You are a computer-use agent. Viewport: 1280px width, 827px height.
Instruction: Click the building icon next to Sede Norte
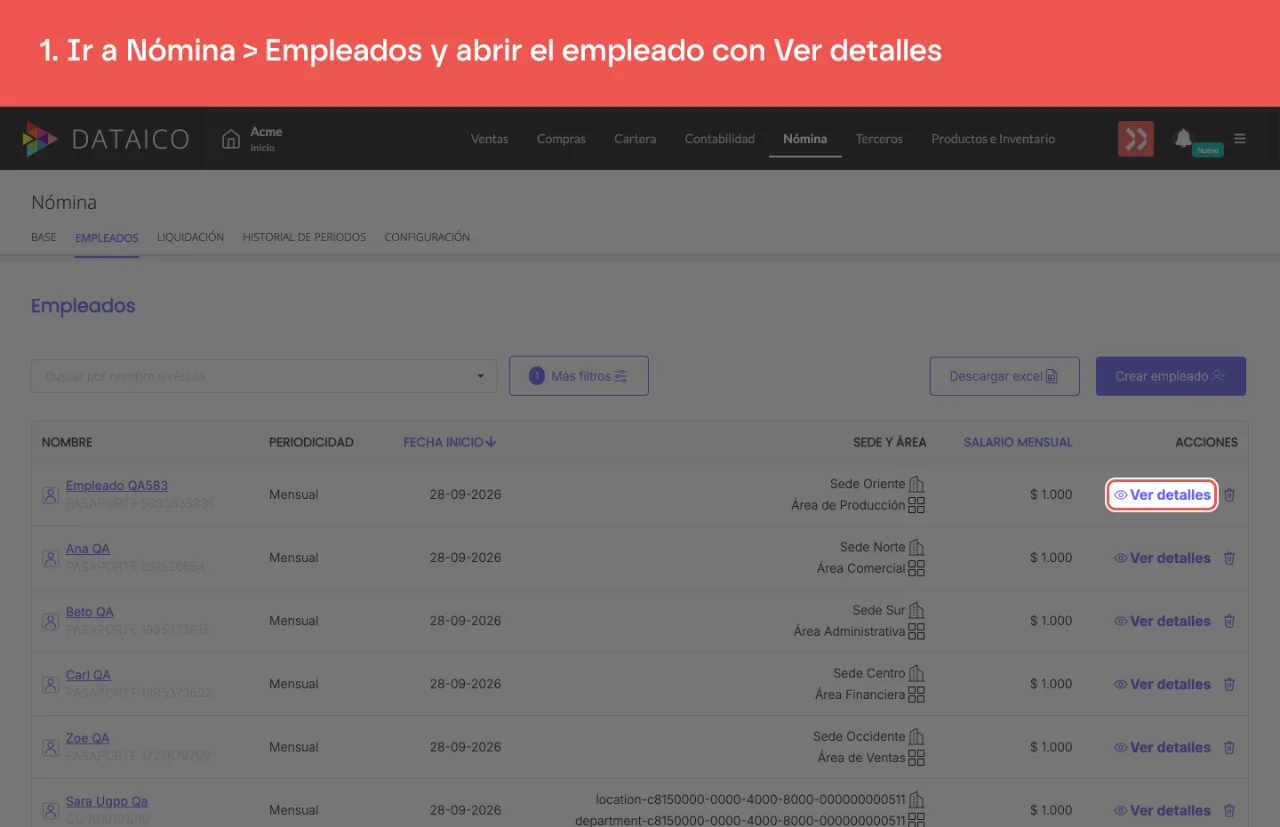coord(916,547)
